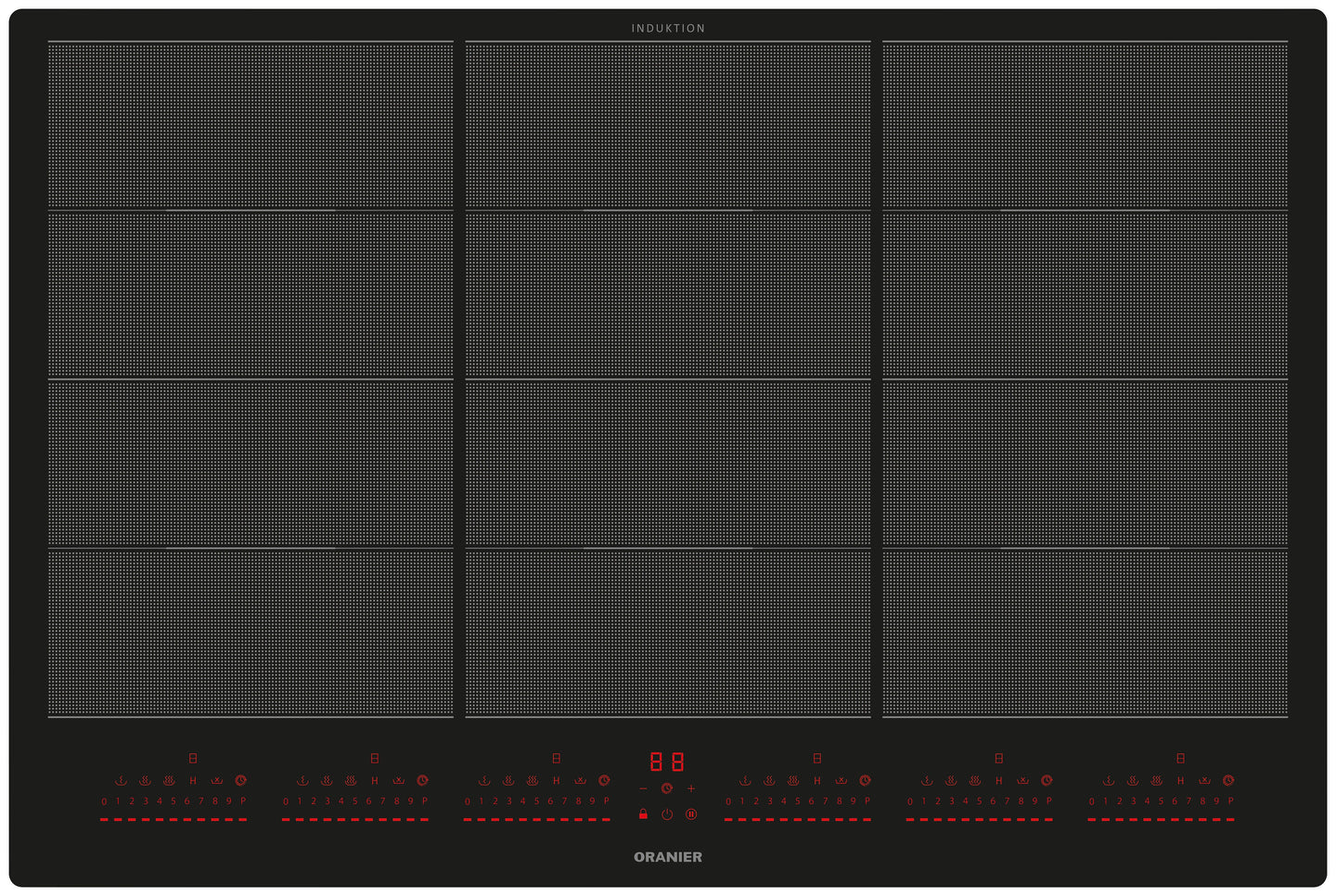Tap the single-wave melt icon in far-right group
Screen dimensions: 1336x896
(x=1109, y=781)
